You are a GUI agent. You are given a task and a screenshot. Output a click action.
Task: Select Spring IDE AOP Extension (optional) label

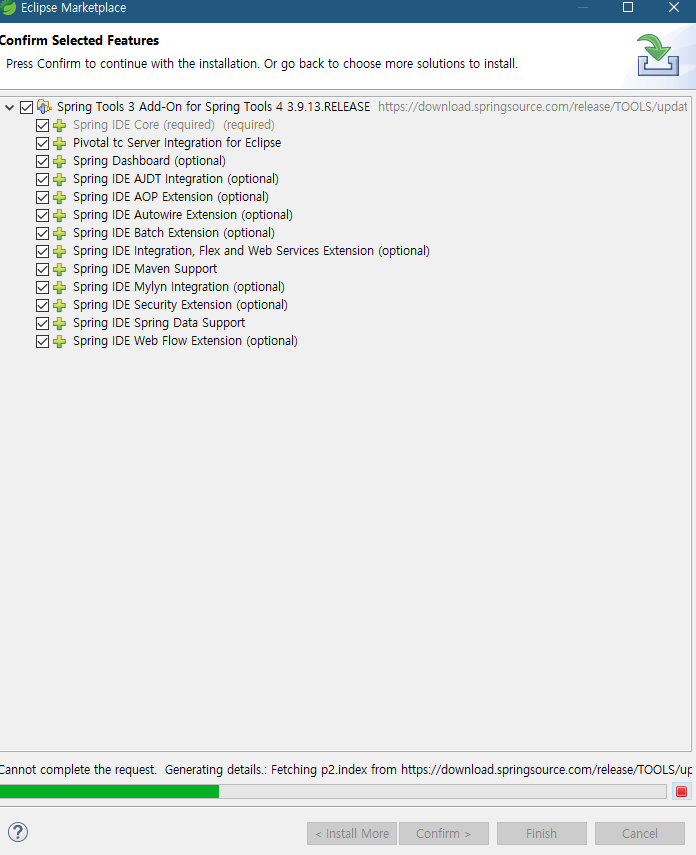tap(171, 197)
